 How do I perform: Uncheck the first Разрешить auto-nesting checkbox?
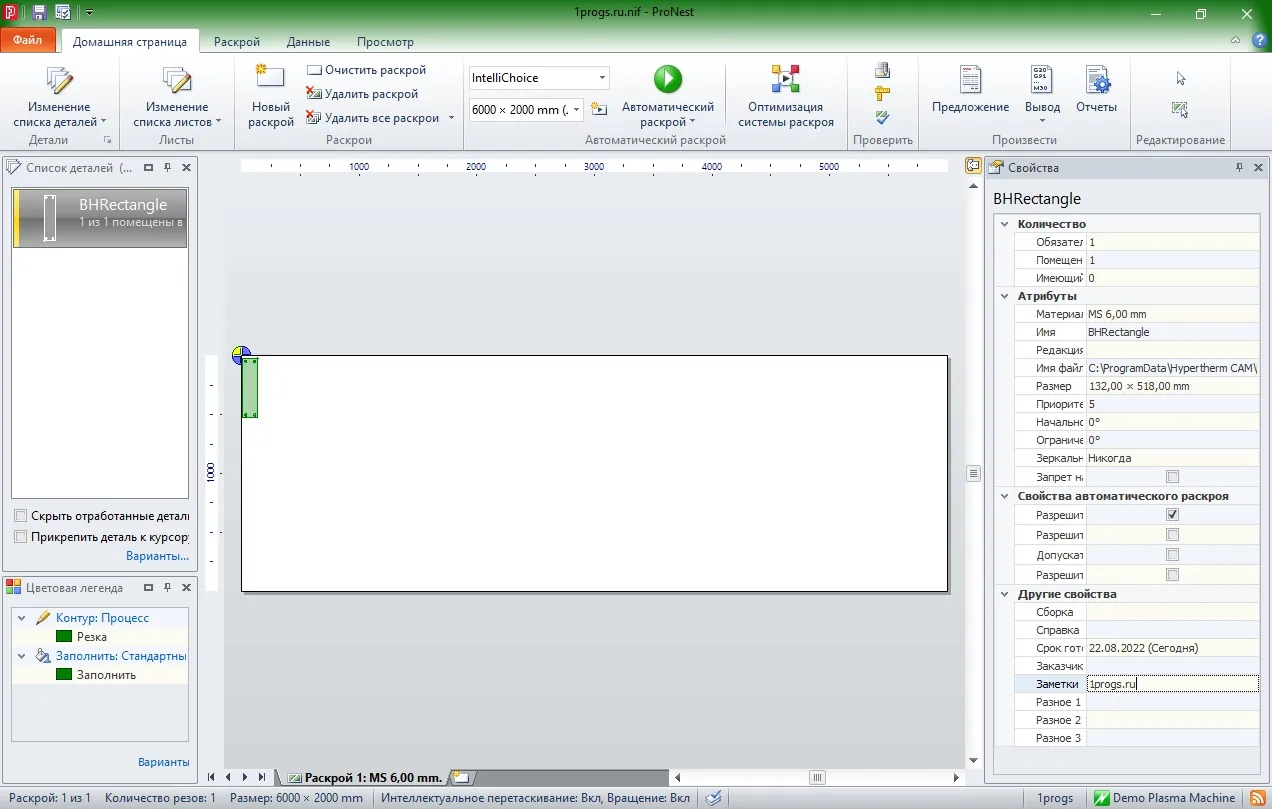[1172, 514]
